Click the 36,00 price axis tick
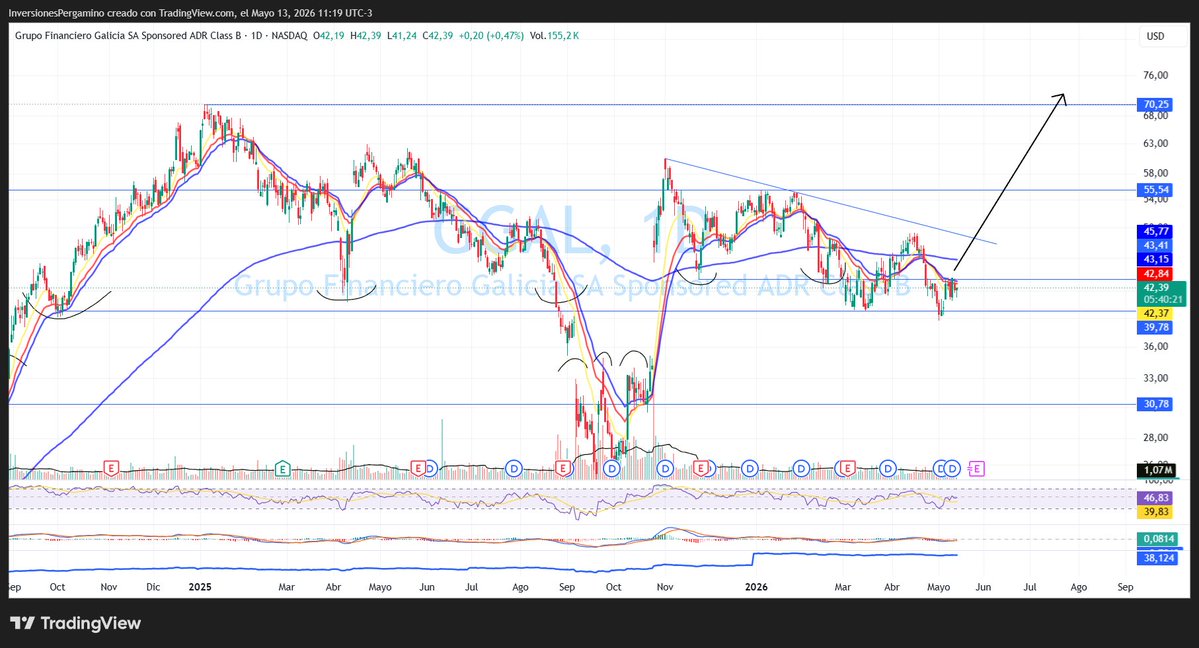The image size is (1199, 648). (1155, 346)
